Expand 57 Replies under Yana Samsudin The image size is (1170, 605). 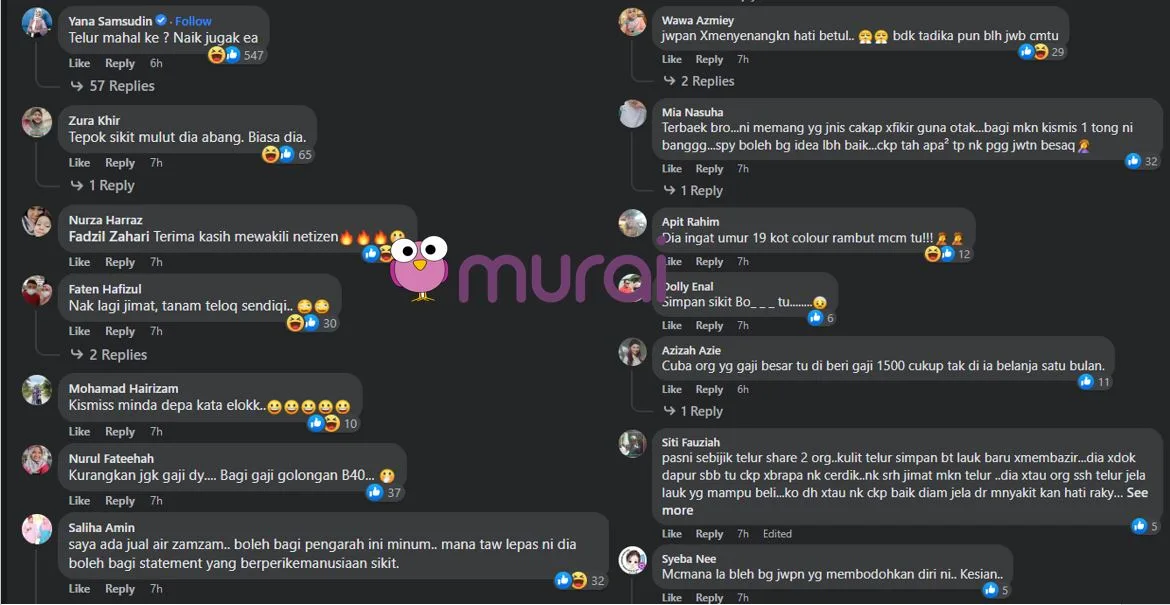click(x=113, y=86)
